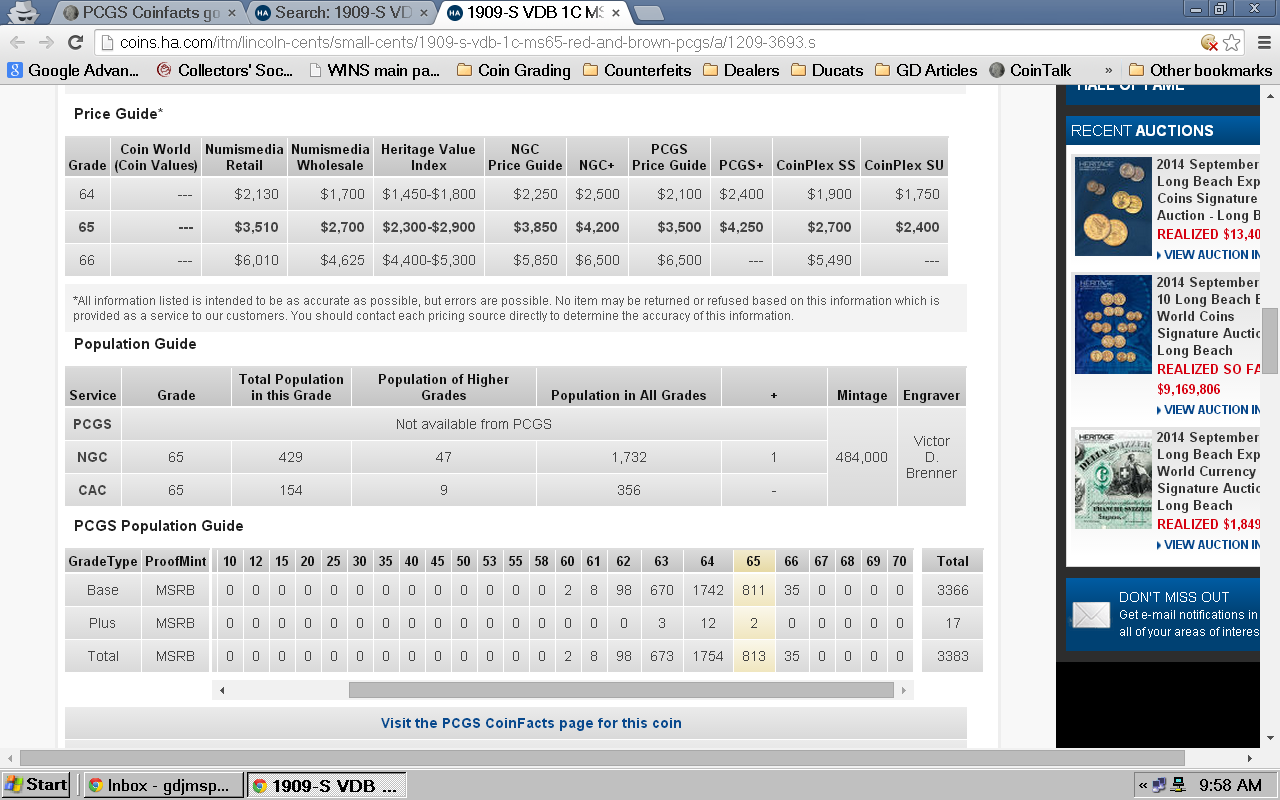Open the World Currency auction thumbnail
Screen dimensions: 1280x800
[1113, 478]
